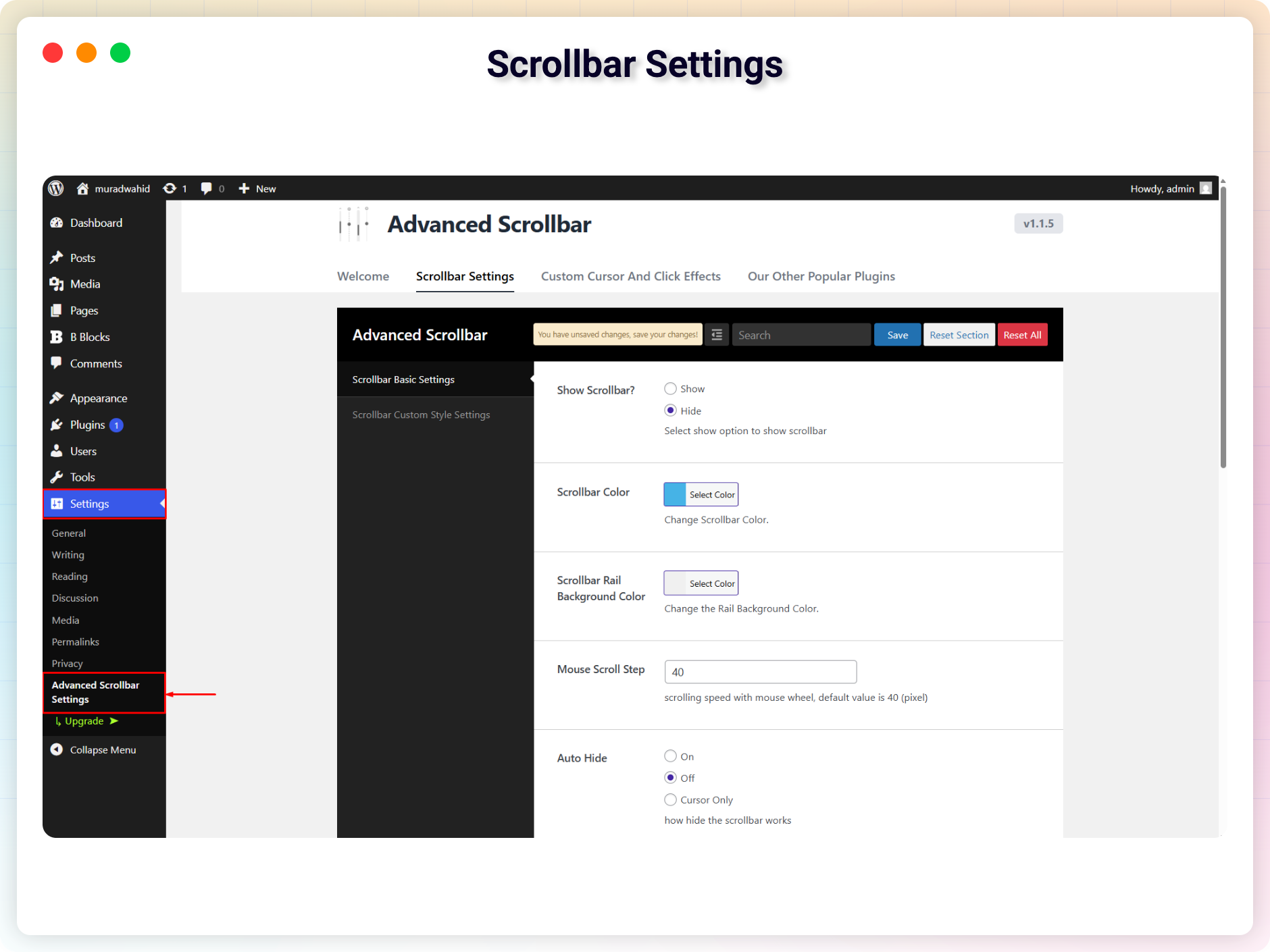Screen dimensions: 1270x952
Task: Click the Comments sidebar icon
Action: pos(57,363)
